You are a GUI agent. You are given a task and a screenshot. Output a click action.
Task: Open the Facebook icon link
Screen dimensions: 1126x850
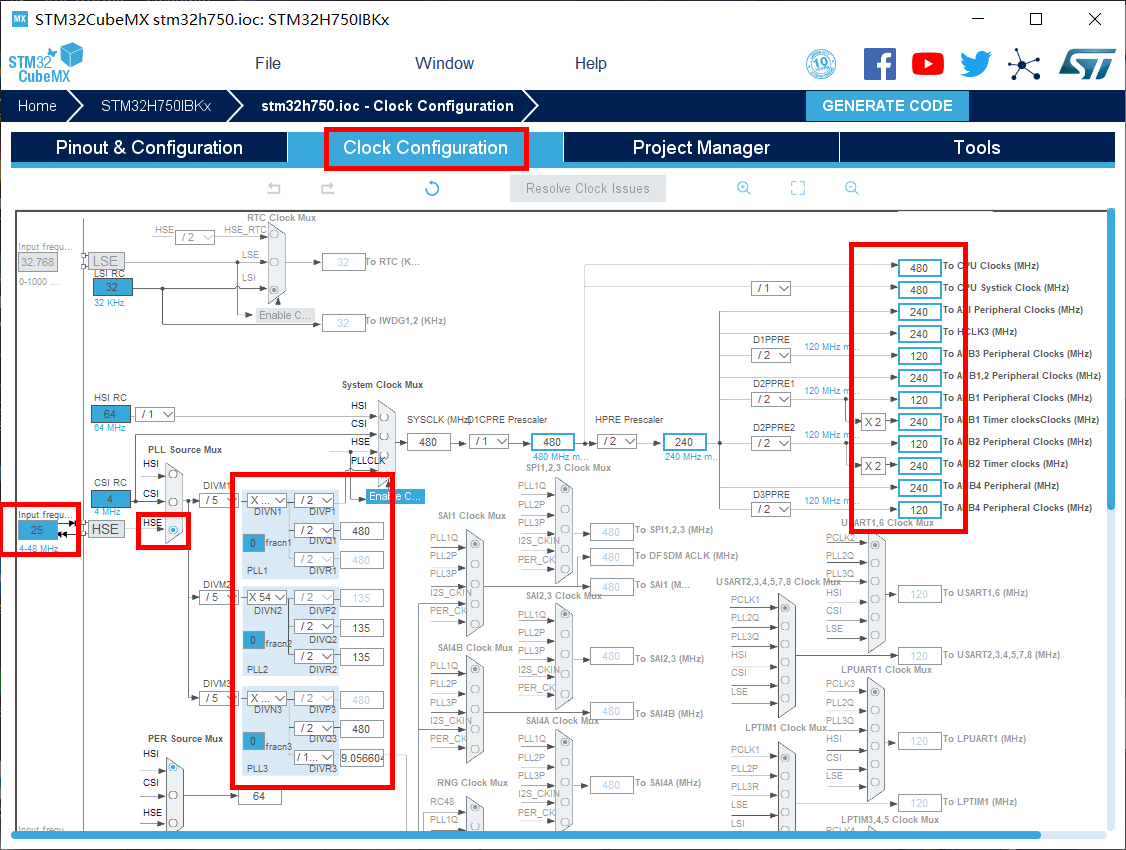[880, 64]
